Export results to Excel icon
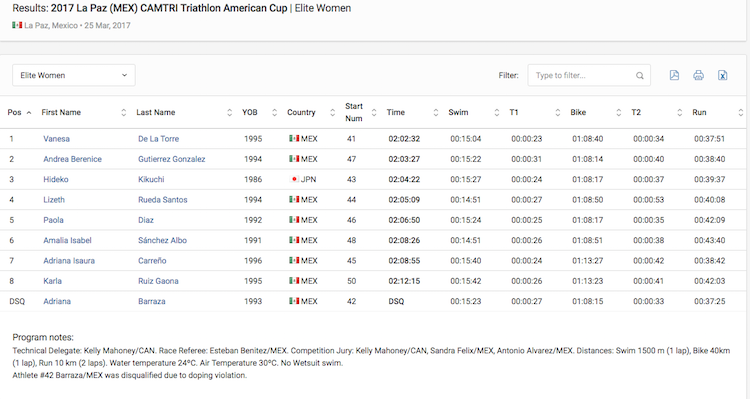The height and width of the screenshot is (399, 750). click(722, 75)
